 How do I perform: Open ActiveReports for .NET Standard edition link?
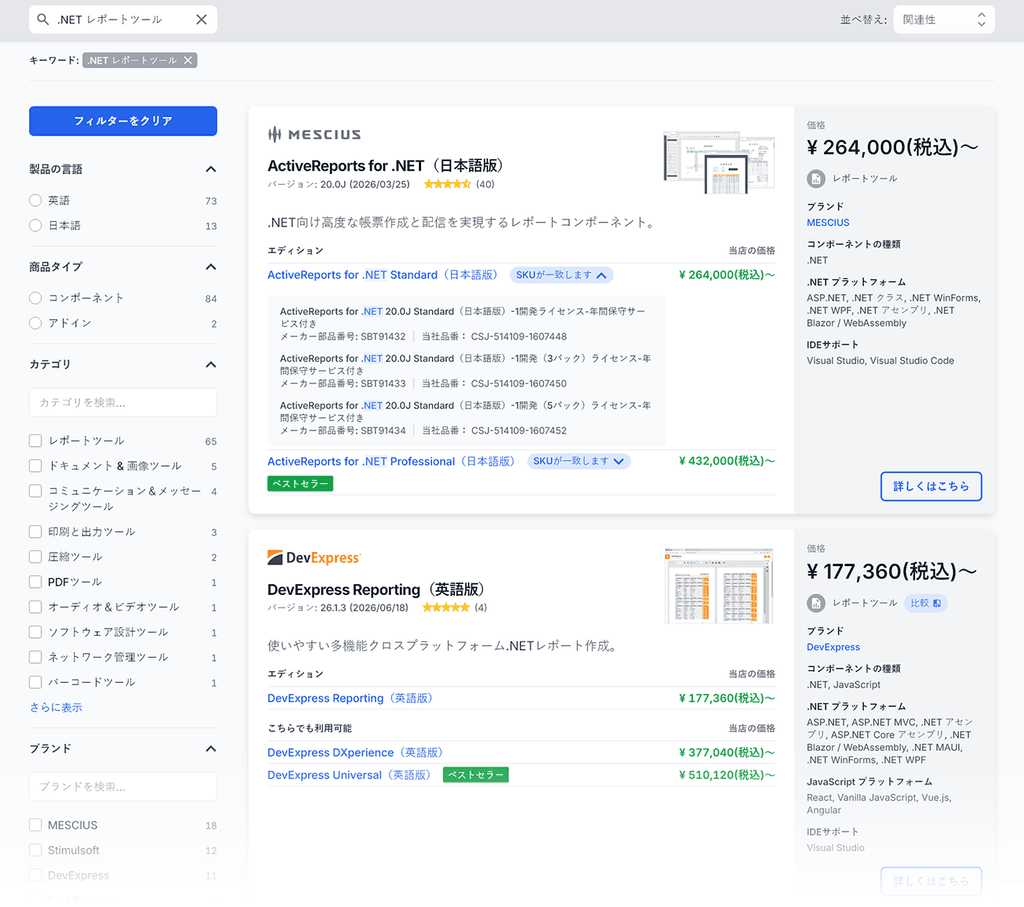pyautogui.click(x=384, y=275)
